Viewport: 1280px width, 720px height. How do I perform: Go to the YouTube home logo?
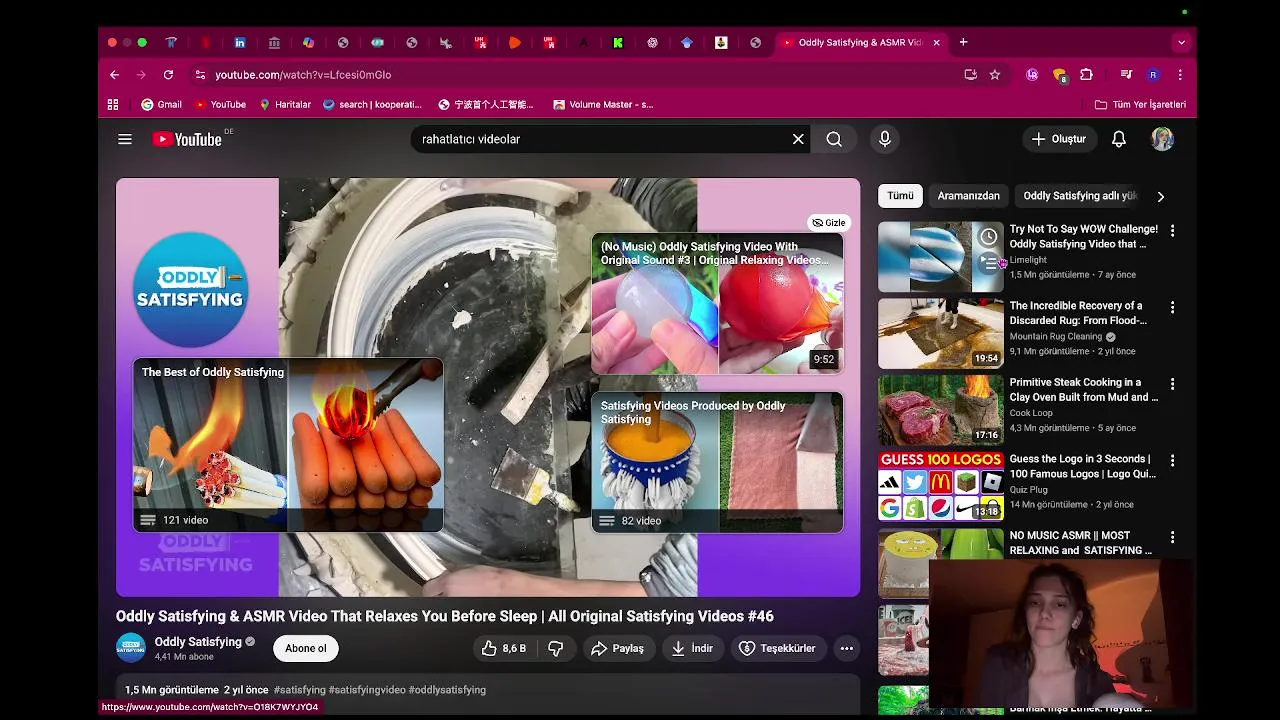(x=187, y=139)
